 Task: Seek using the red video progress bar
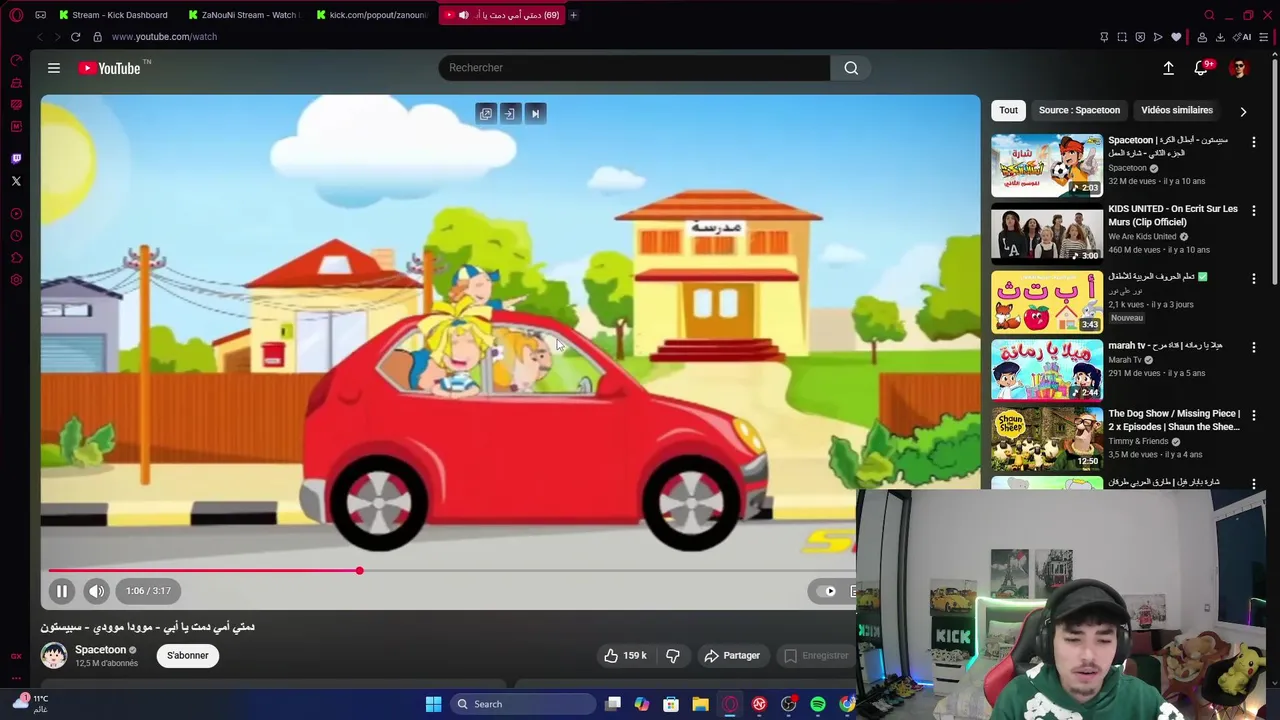[x=203, y=571]
